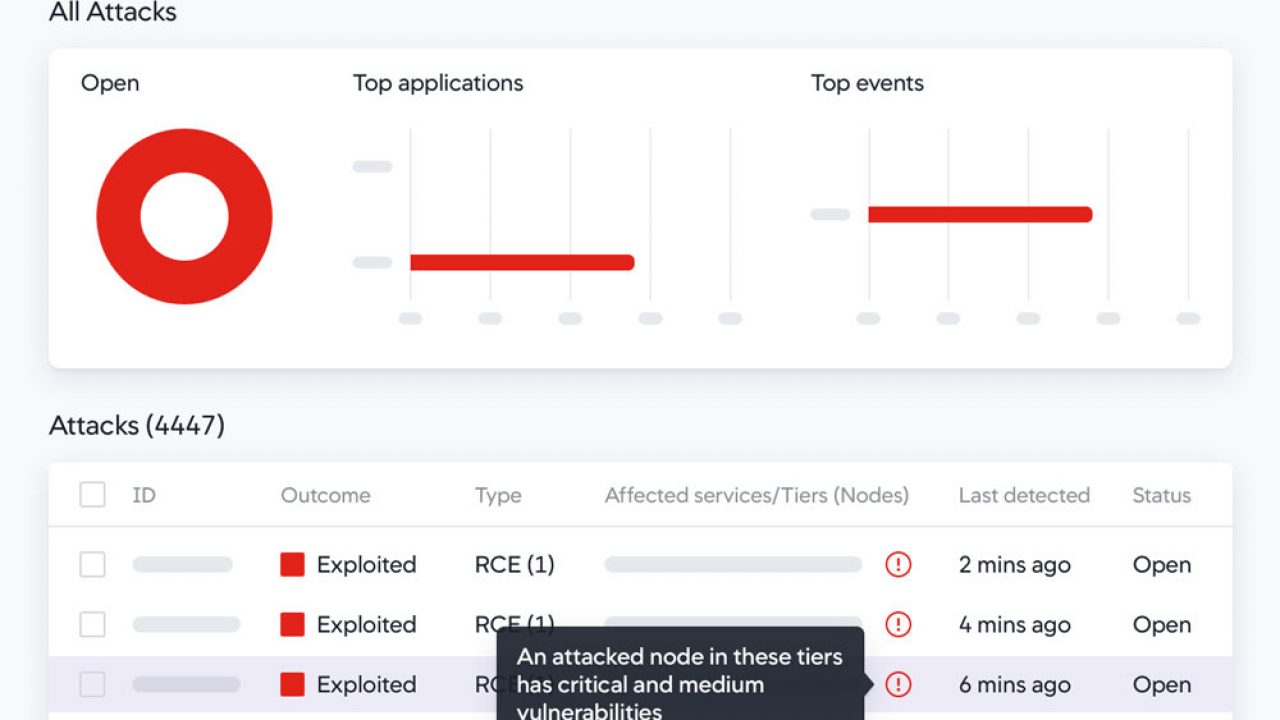Click red Exploited square in first attack row
Screen dimensions: 1280x720
coord(292,565)
